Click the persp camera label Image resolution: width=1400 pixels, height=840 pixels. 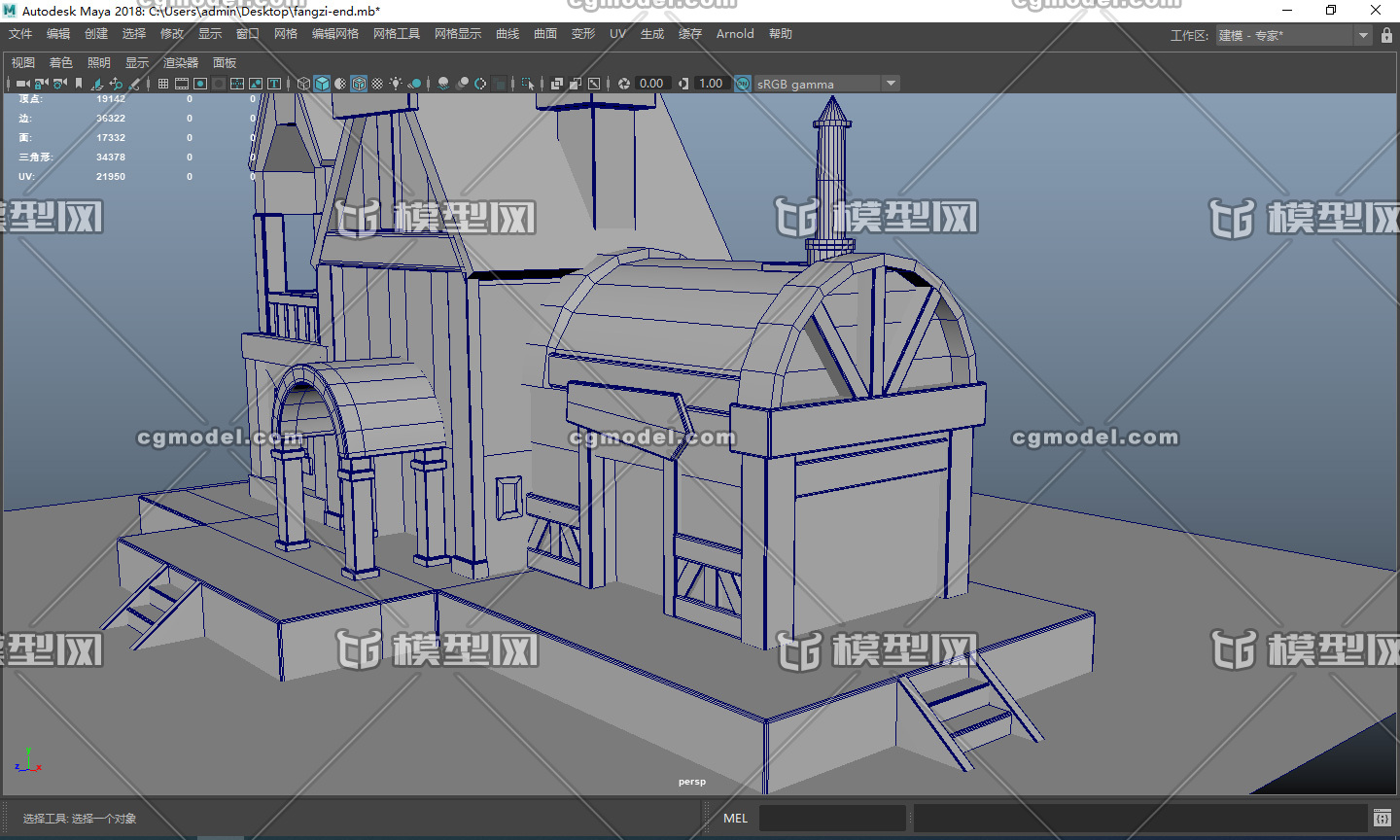click(x=692, y=782)
